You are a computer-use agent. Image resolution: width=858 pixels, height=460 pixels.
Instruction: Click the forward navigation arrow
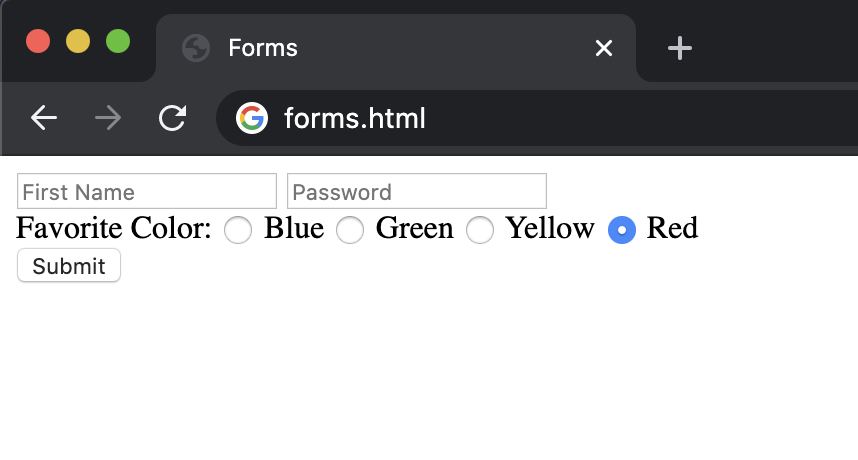pos(108,119)
